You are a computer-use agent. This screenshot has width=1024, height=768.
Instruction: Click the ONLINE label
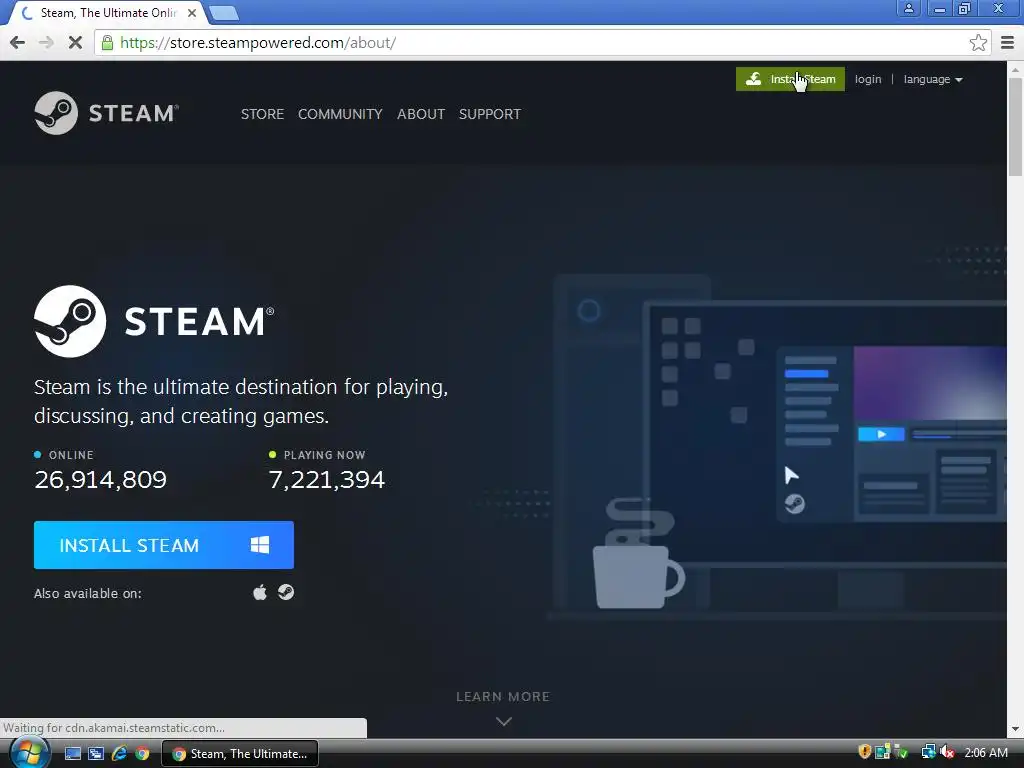coord(71,455)
